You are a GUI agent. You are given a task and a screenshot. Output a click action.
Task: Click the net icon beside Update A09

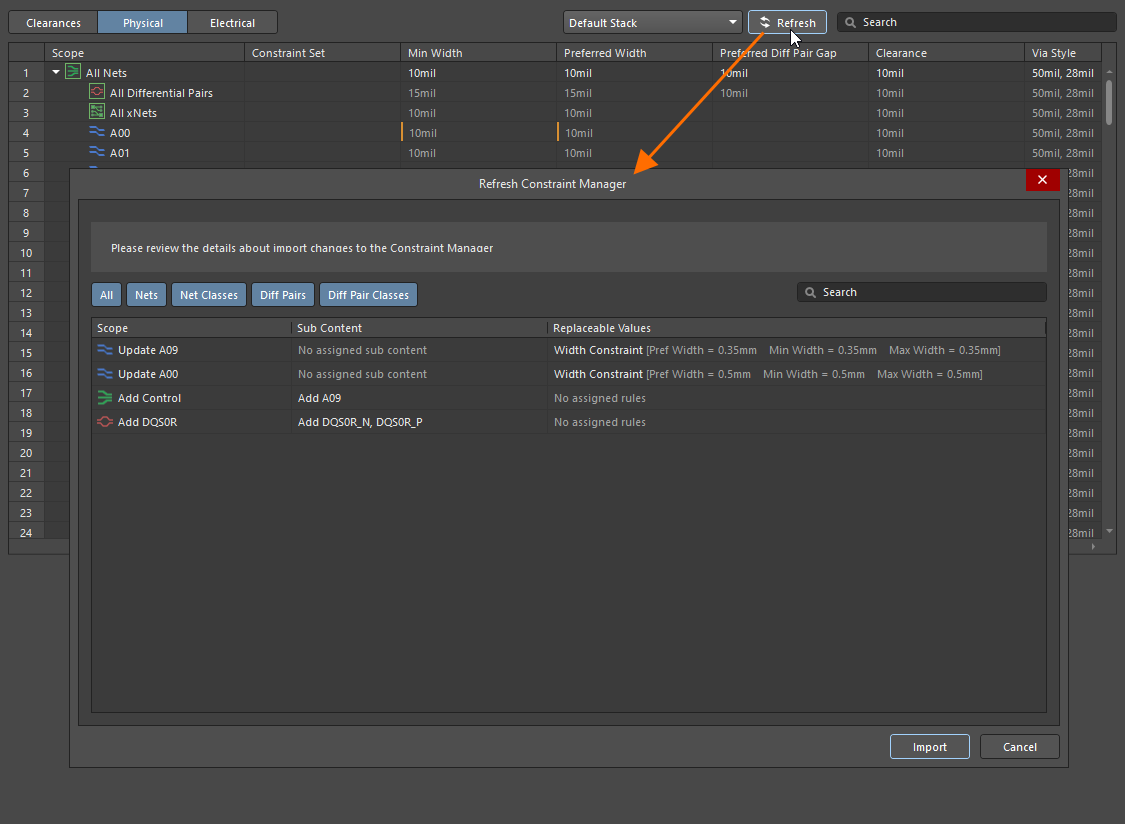coord(104,350)
